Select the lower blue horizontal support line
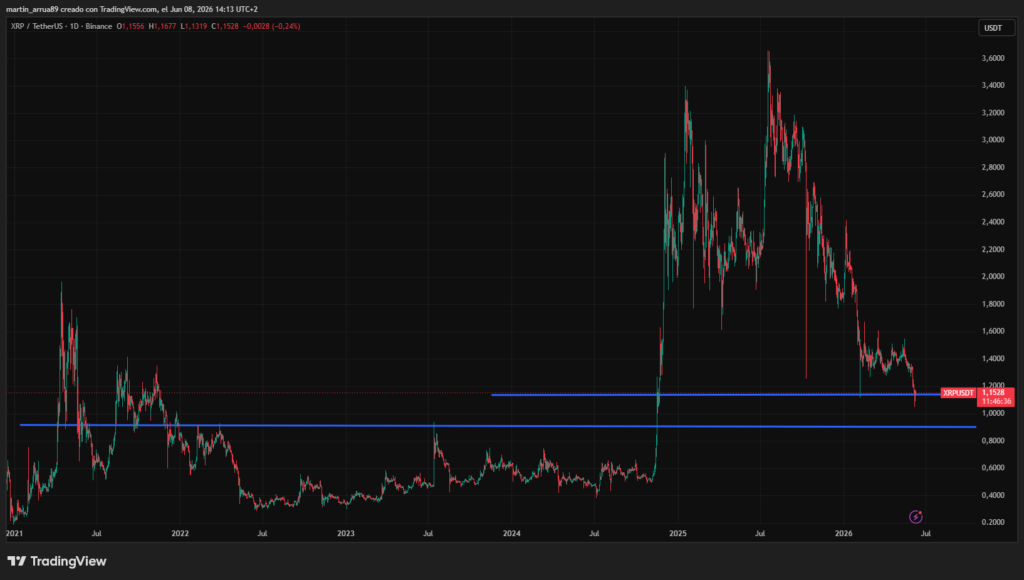The width and height of the screenshot is (1024, 580). [498, 426]
